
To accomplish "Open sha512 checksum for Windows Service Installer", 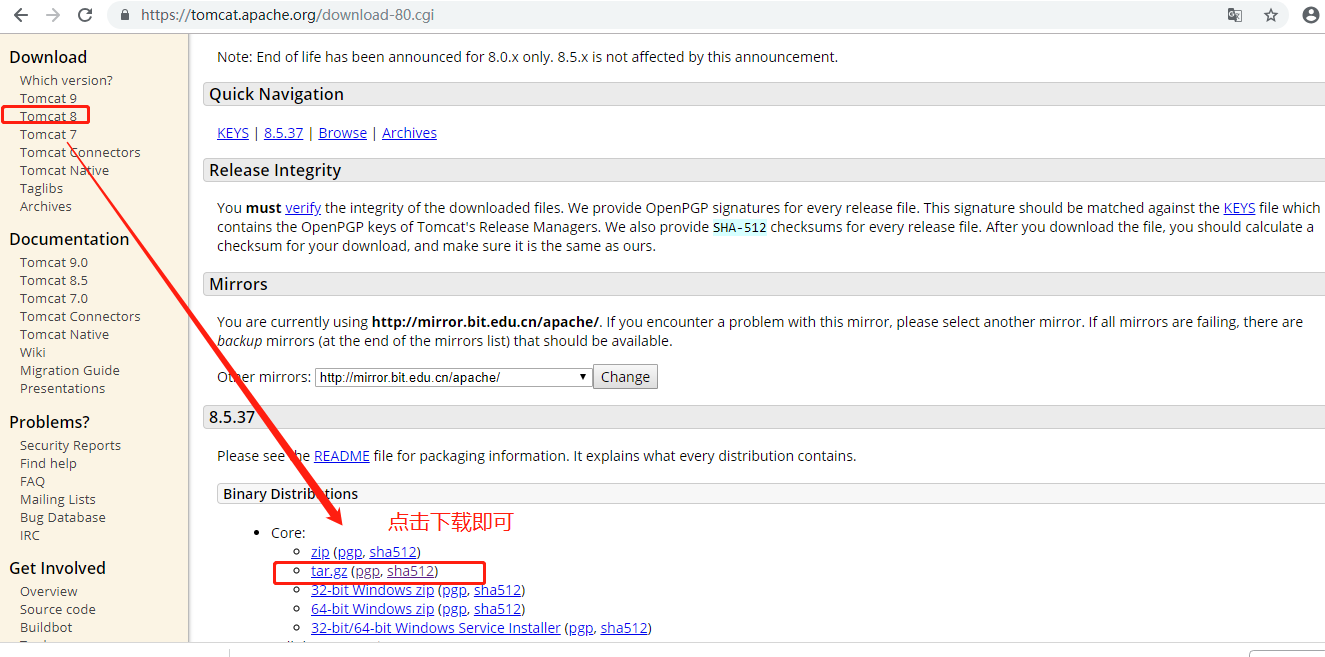I will 624,628.
